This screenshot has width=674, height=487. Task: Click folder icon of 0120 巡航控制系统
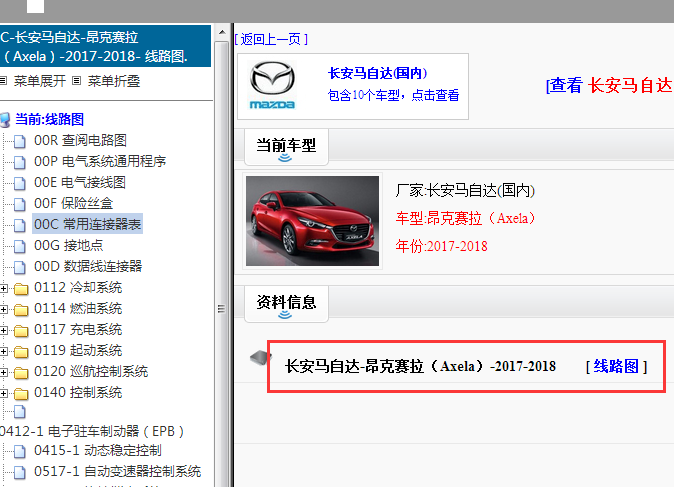coord(21,373)
